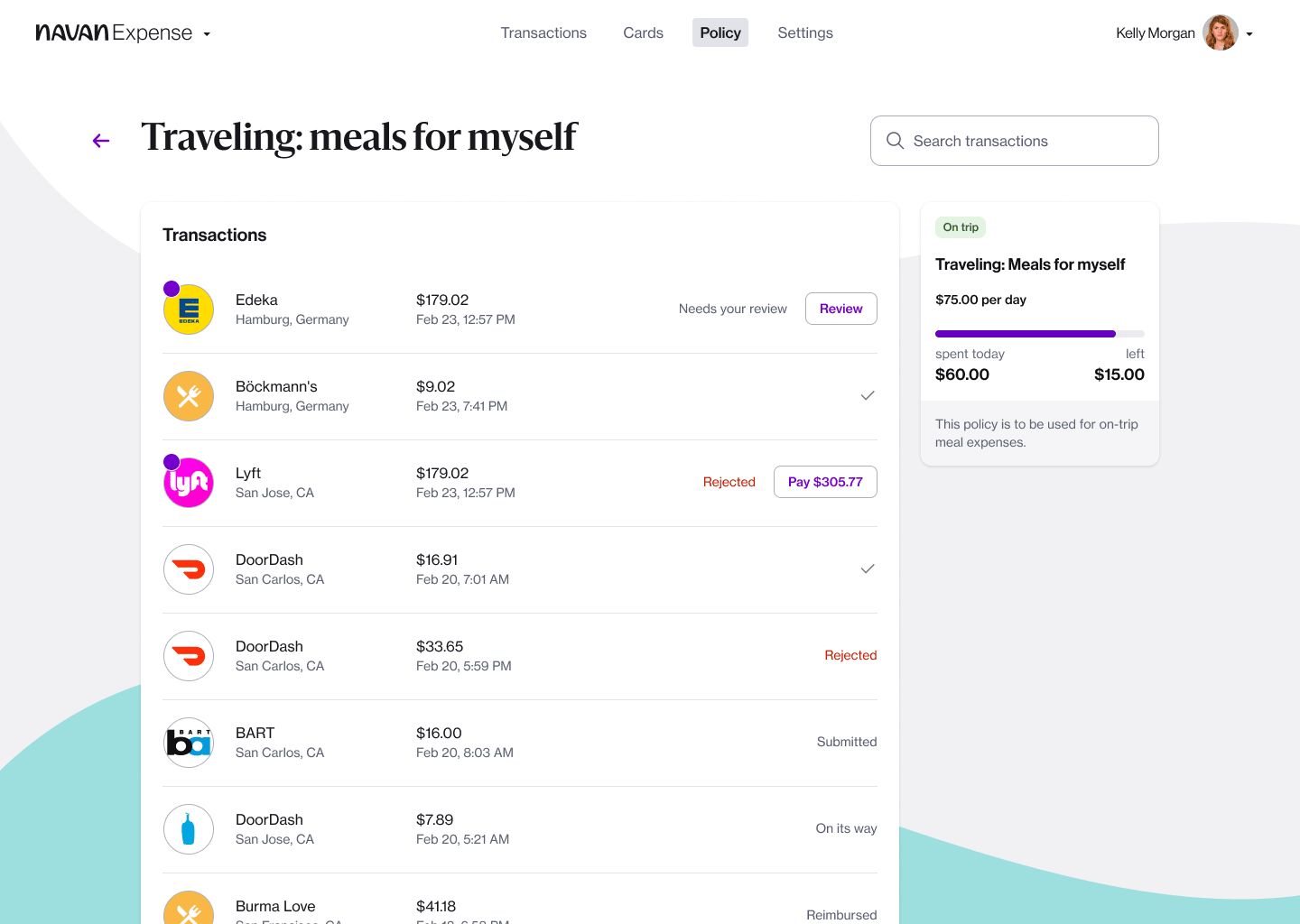Open the Cards tab
1300x924 pixels.
[x=643, y=32]
